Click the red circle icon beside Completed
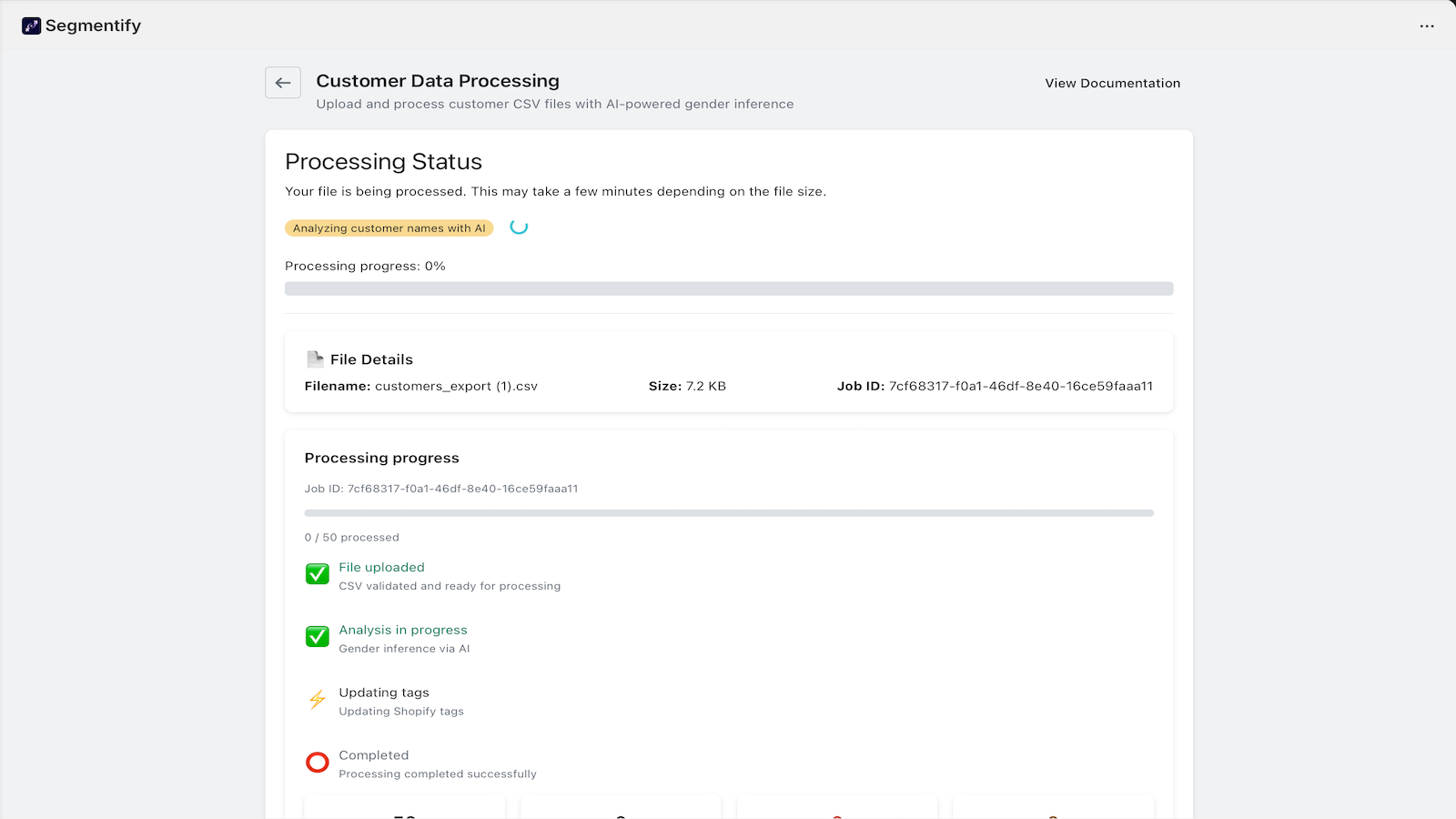 pyautogui.click(x=317, y=763)
